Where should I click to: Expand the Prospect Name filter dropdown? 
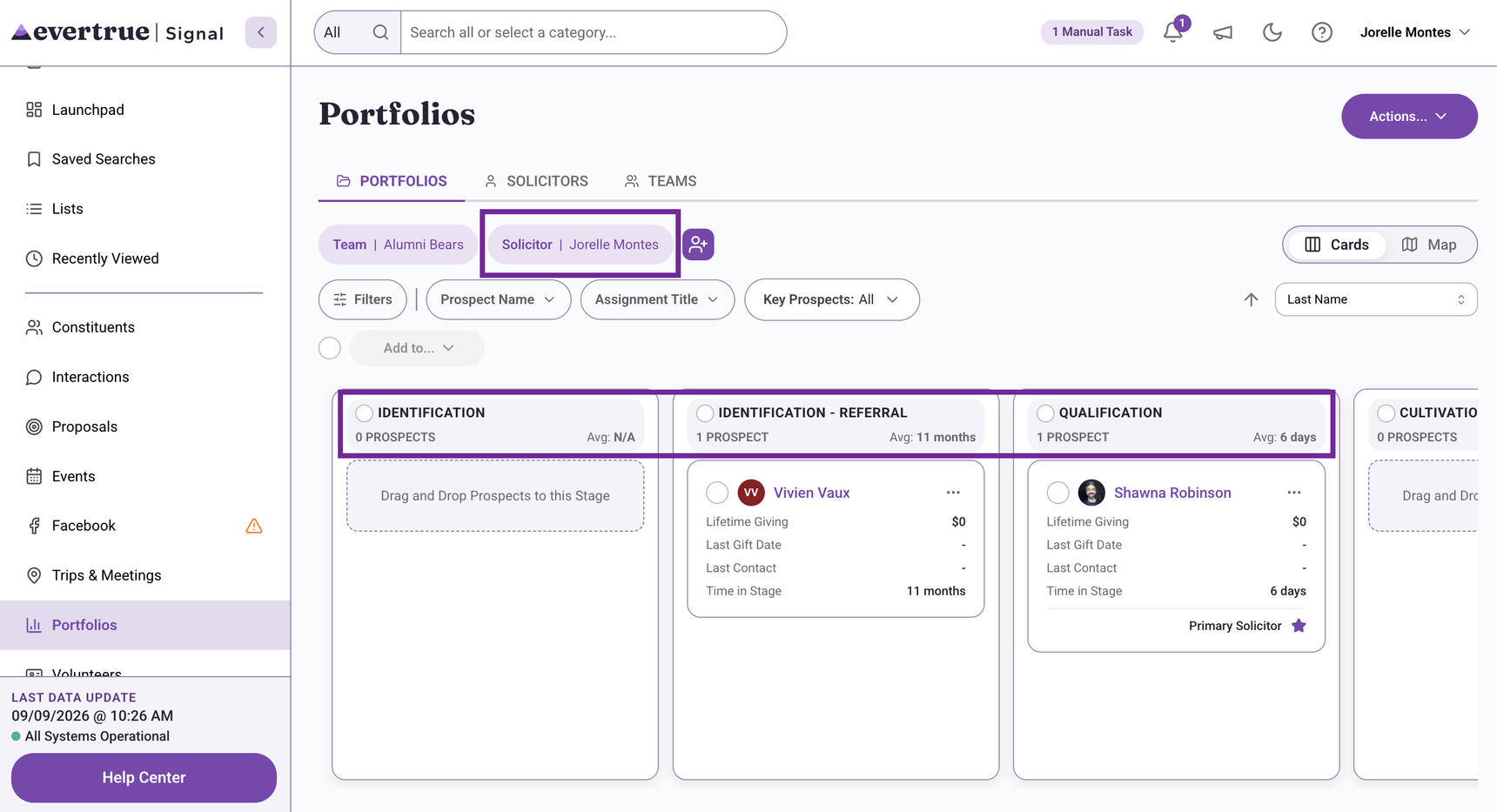[x=498, y=299]
